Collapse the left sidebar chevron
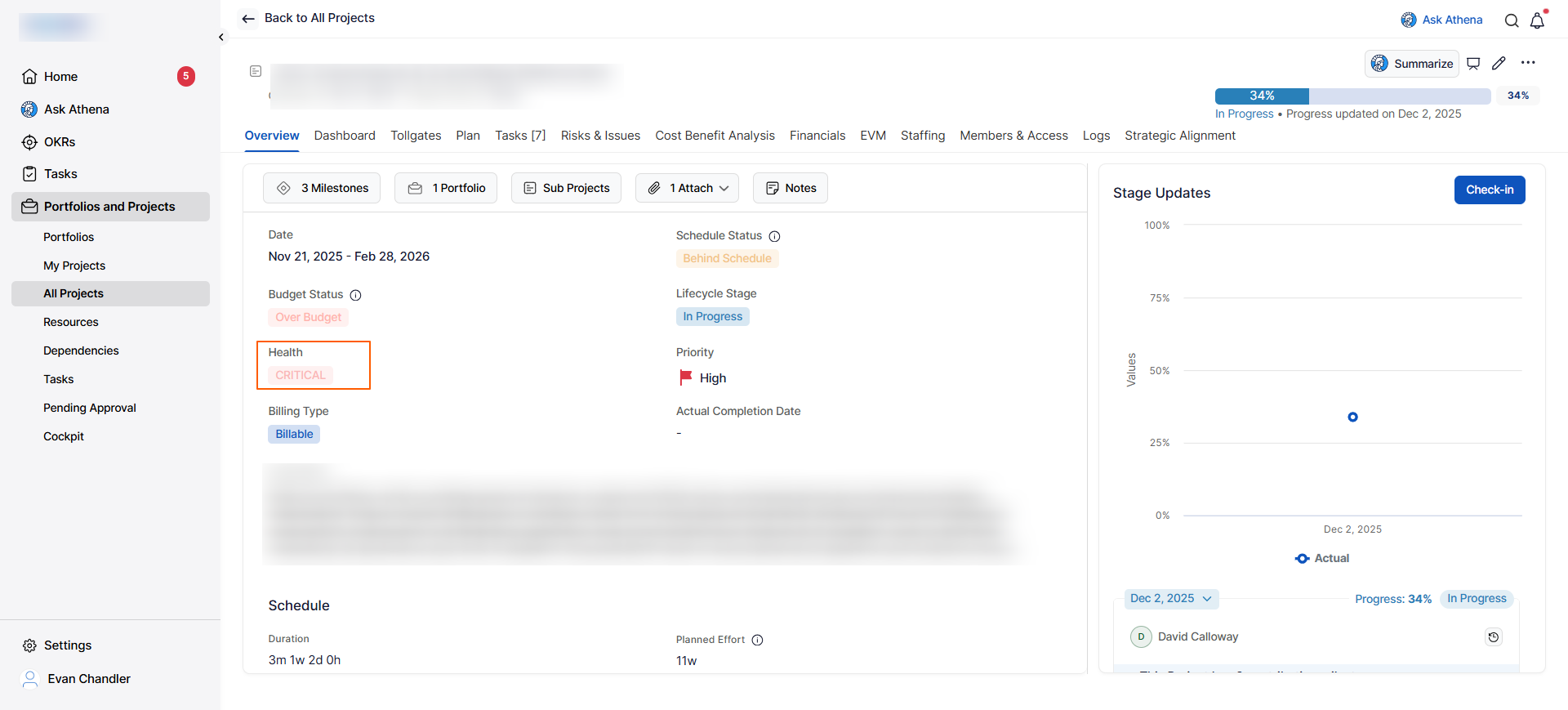Viewport: 1568px width, 710px height. click(221, 37)
